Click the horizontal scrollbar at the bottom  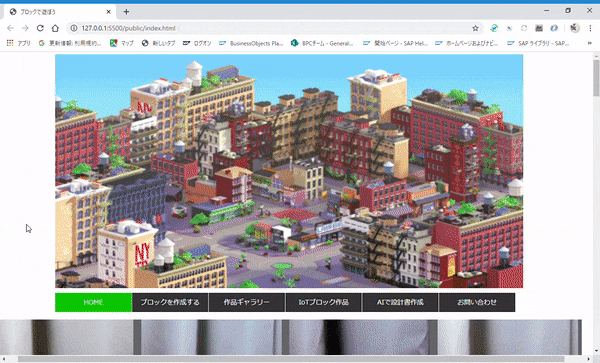coord(291,359)
